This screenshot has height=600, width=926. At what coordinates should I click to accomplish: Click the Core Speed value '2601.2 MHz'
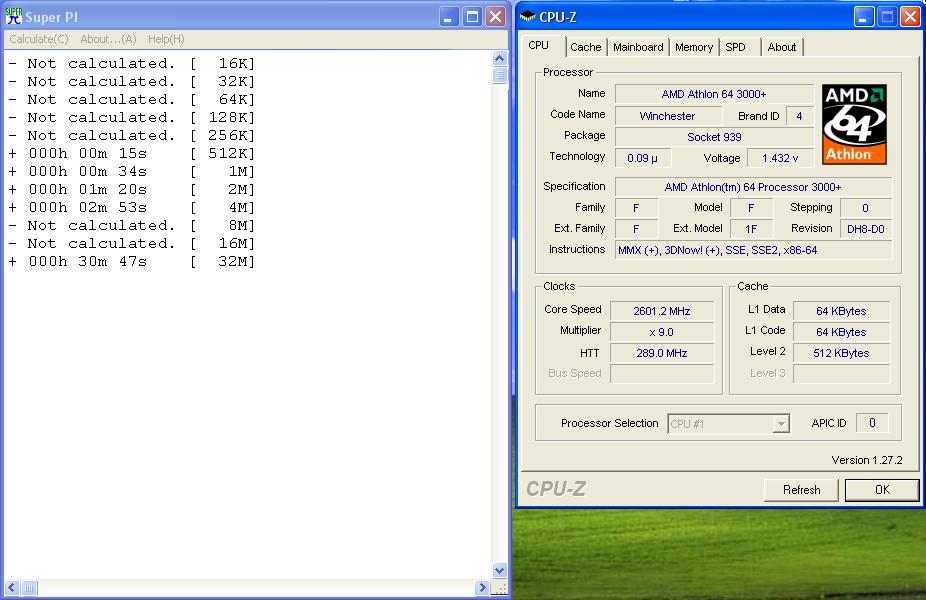click(662, 311)
